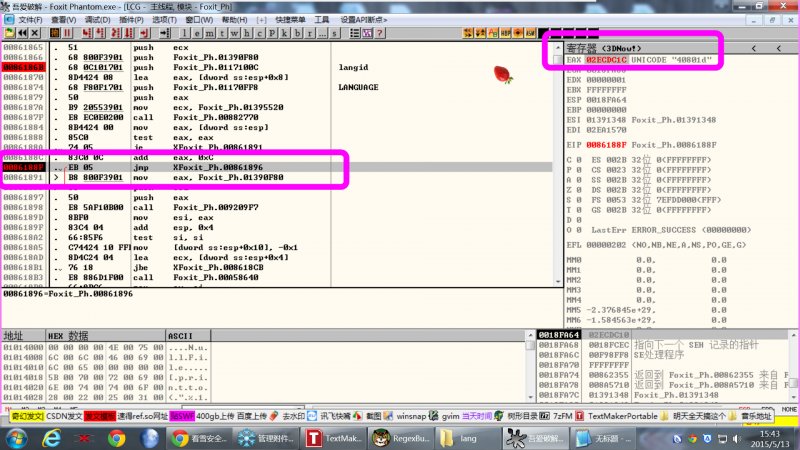Click the disassembly pane scroll down arrow
This screenshot has height=450, width=800.
click(558, 281)
